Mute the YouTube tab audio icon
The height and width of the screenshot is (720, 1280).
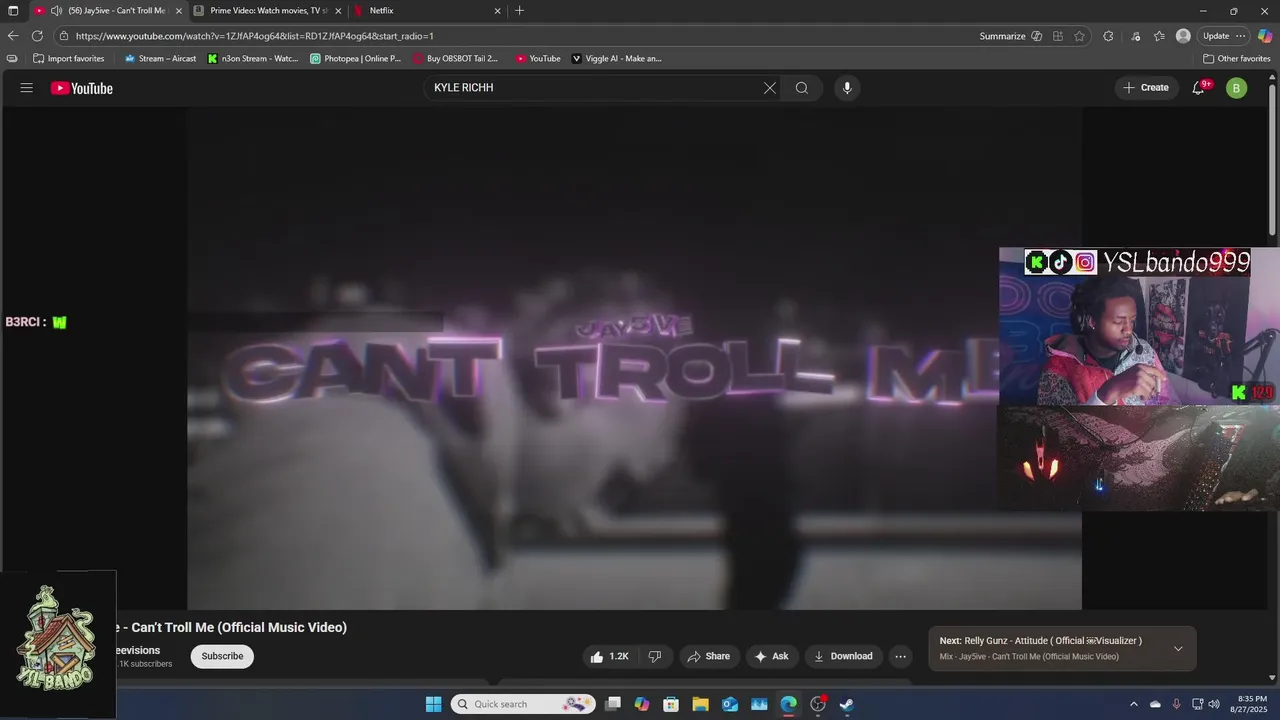pyautogui.click(x=56, y=11)
